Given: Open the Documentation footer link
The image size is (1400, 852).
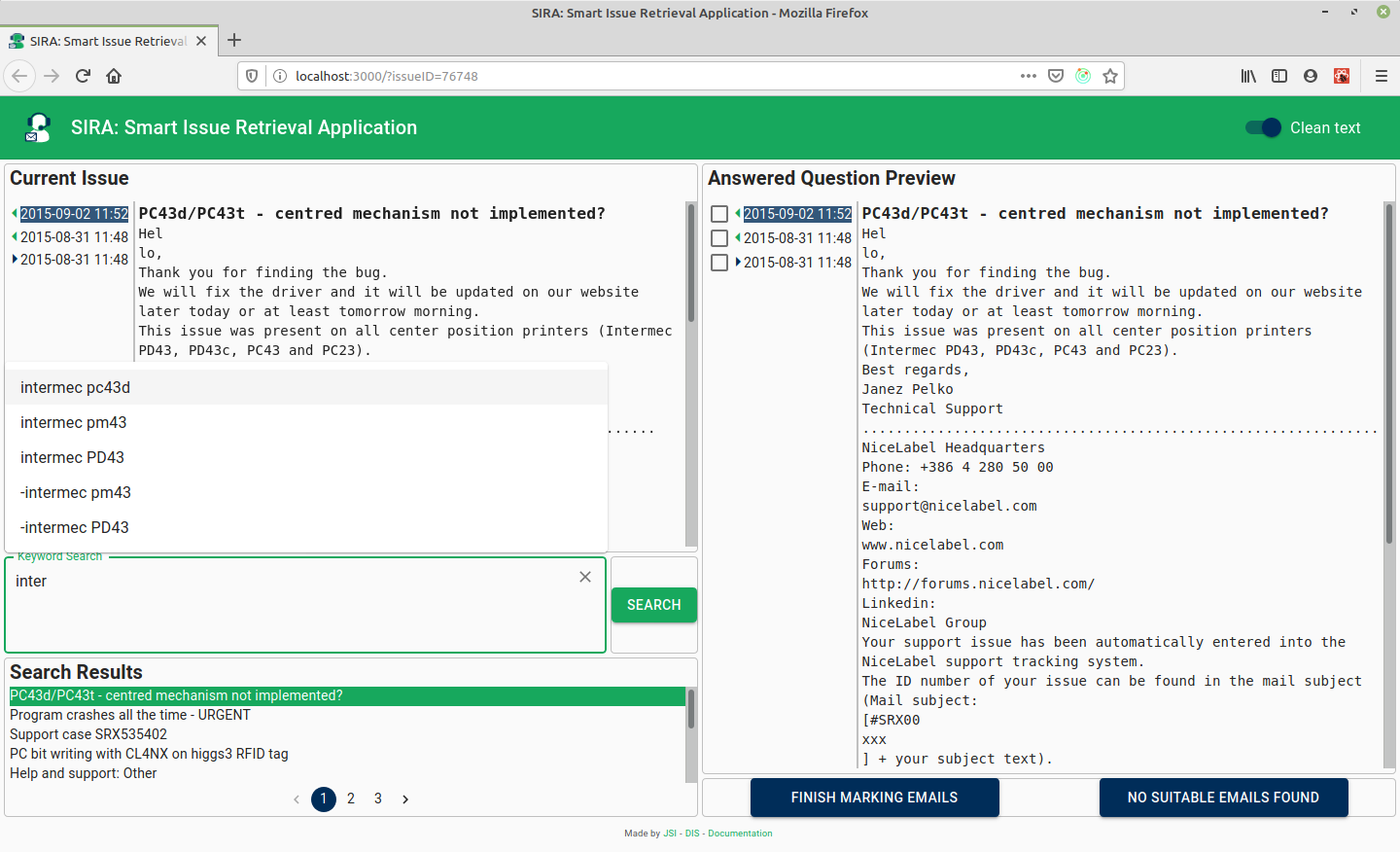Looking at the screenshot, I should click(x=740, y=834).
